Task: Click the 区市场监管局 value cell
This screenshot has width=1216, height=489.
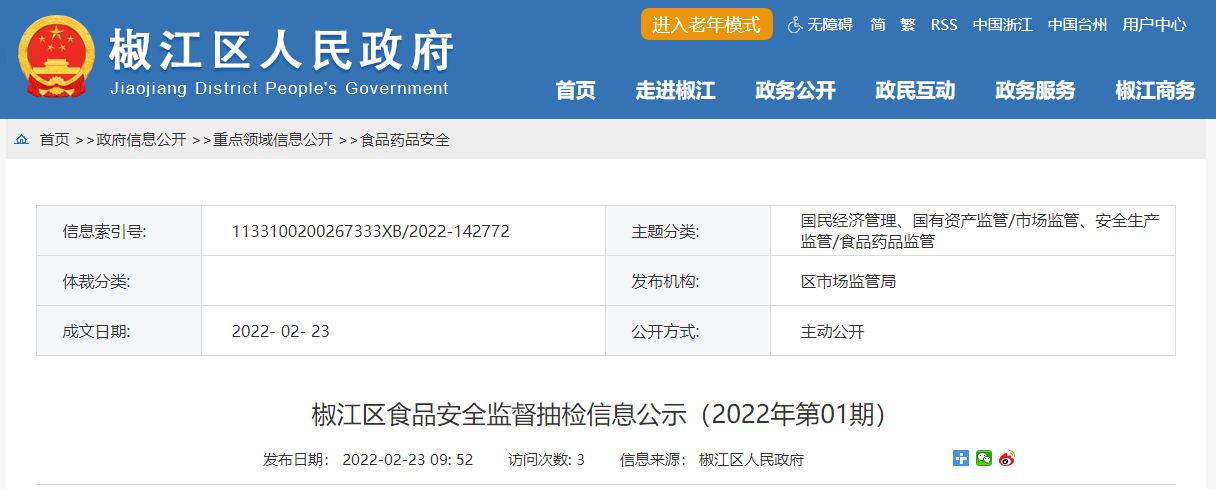Action: [x=973, y=281]
